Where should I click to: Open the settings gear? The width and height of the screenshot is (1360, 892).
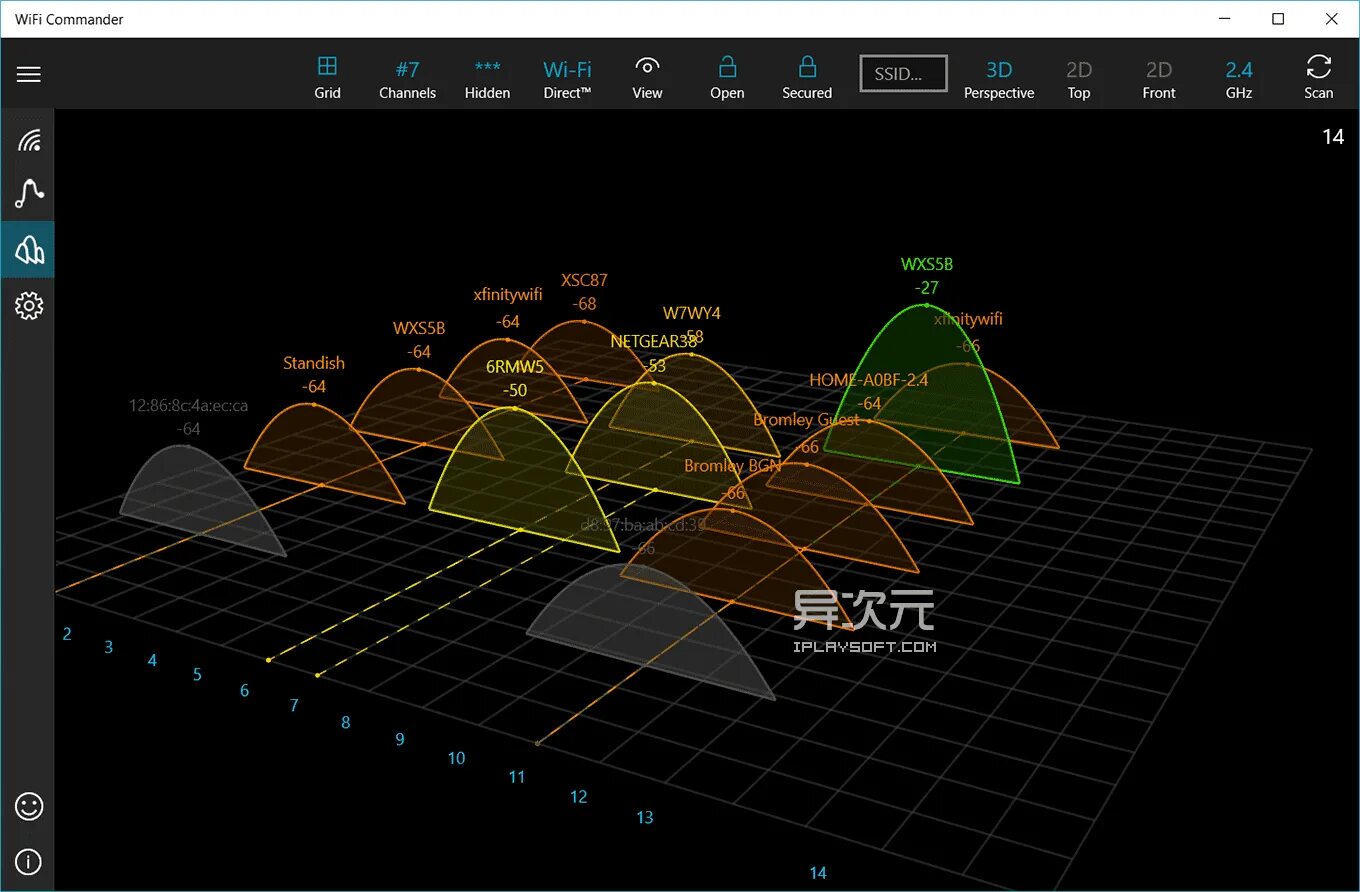coord(29,305)
